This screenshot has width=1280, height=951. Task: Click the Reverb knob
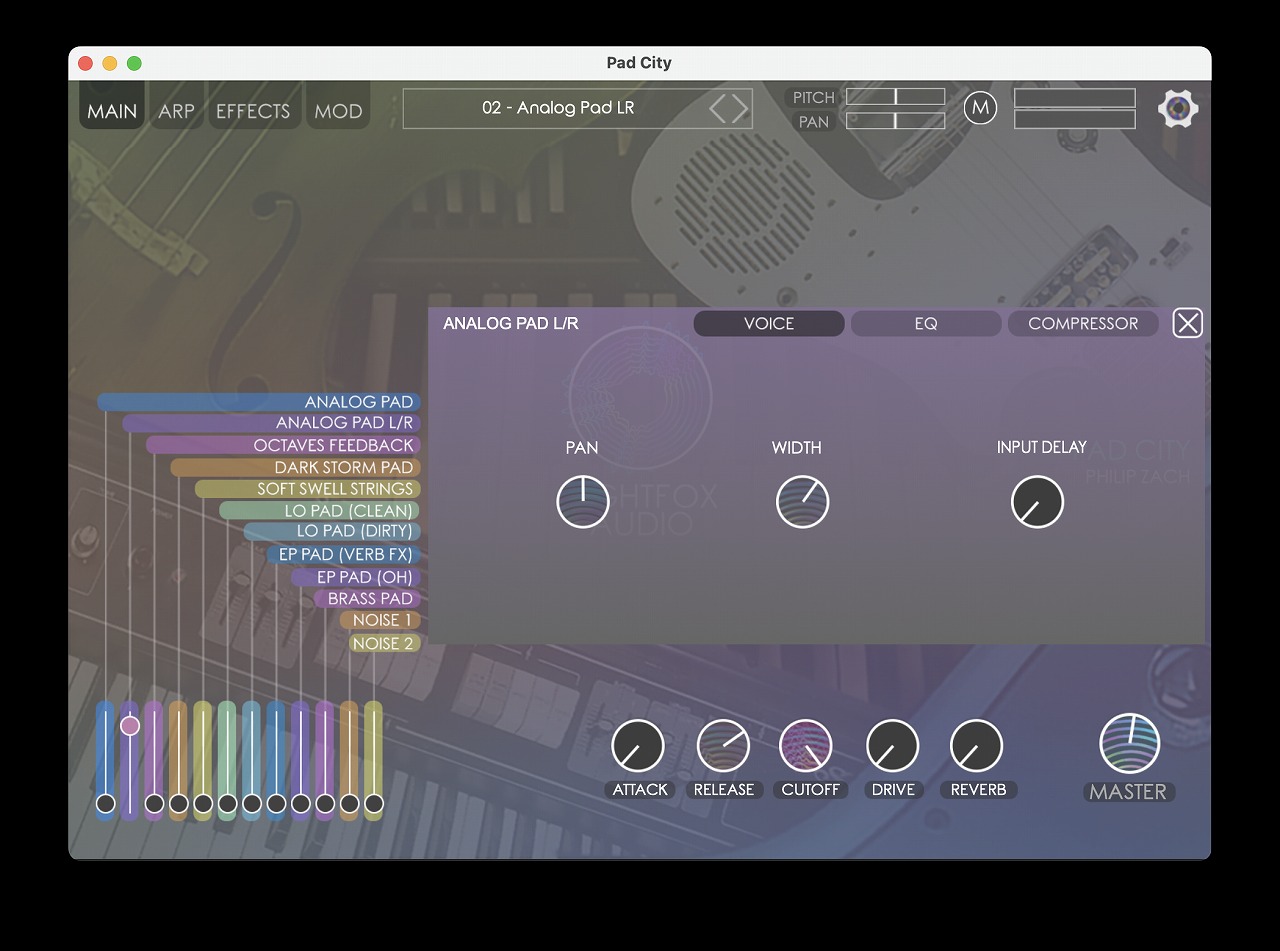pyautogui.click(x=976, y=746)
